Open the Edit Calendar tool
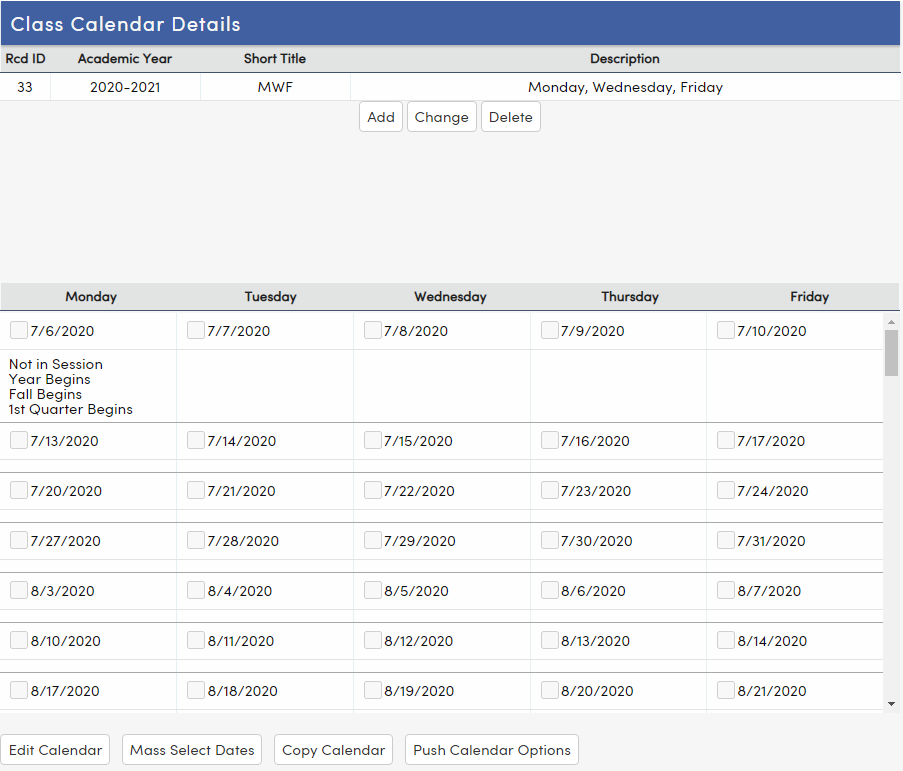Viewport: 903px width, 771px height. point(55,749)
